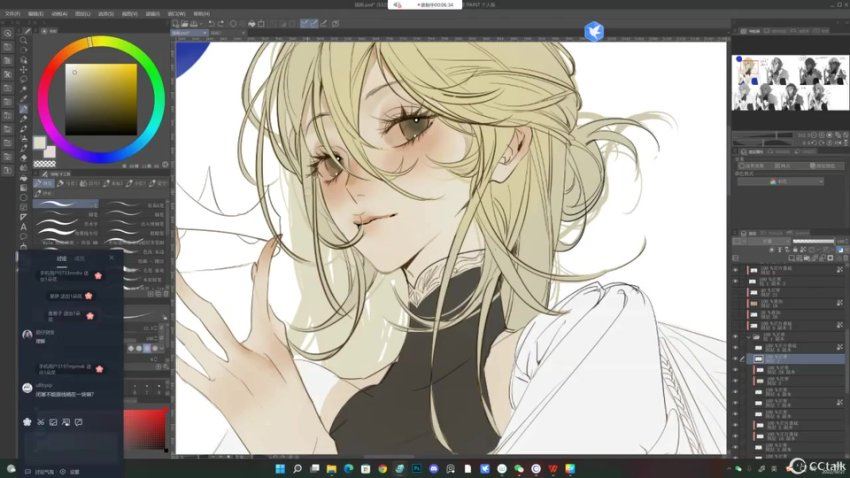Toggle the first snap button highlighted in command bar
This screenshot has width=850, height=478.
coord(305,23)
